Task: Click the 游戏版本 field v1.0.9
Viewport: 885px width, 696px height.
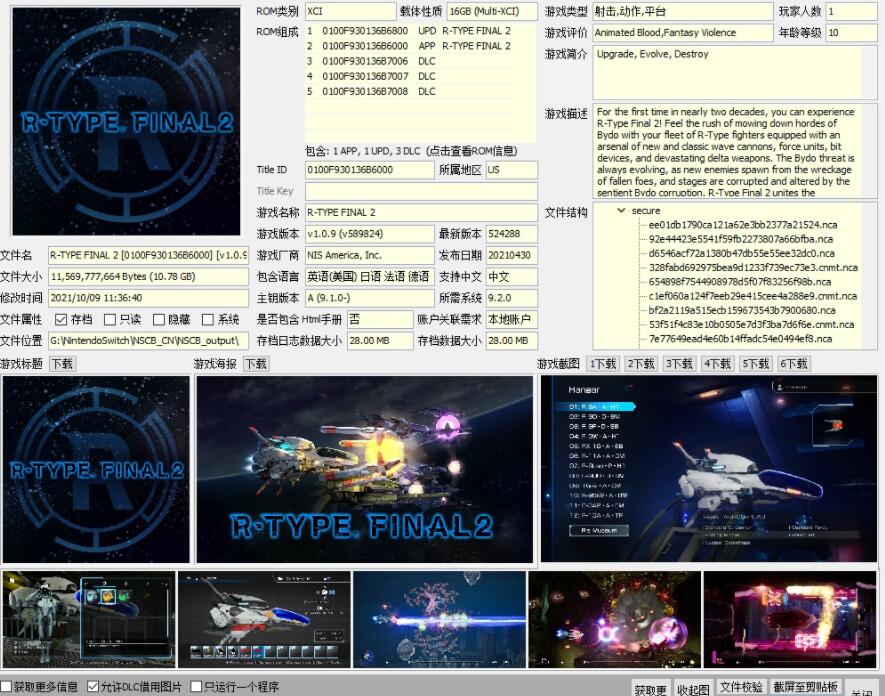Action: (x=370, y=234)
